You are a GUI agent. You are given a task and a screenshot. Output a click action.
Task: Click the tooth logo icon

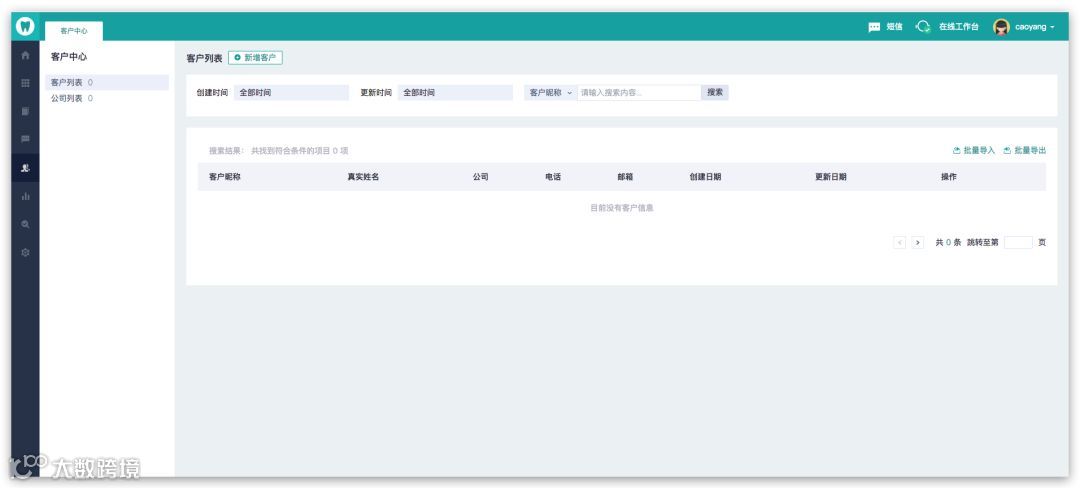point(25,27)
